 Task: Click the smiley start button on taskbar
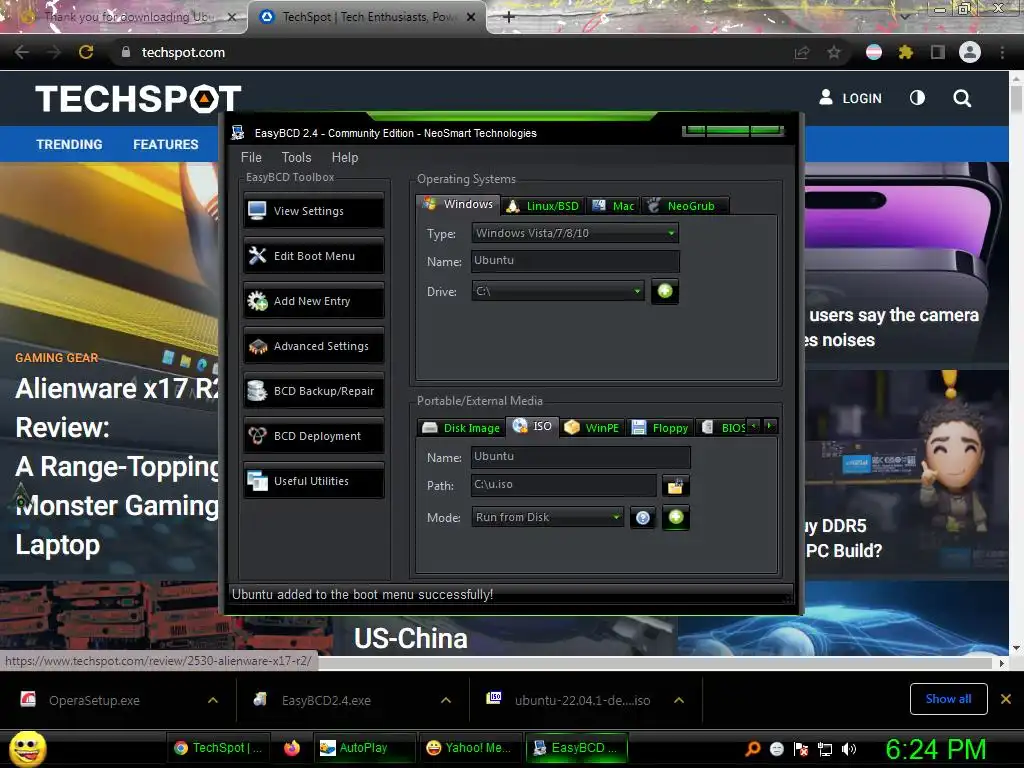coord(27,748)
